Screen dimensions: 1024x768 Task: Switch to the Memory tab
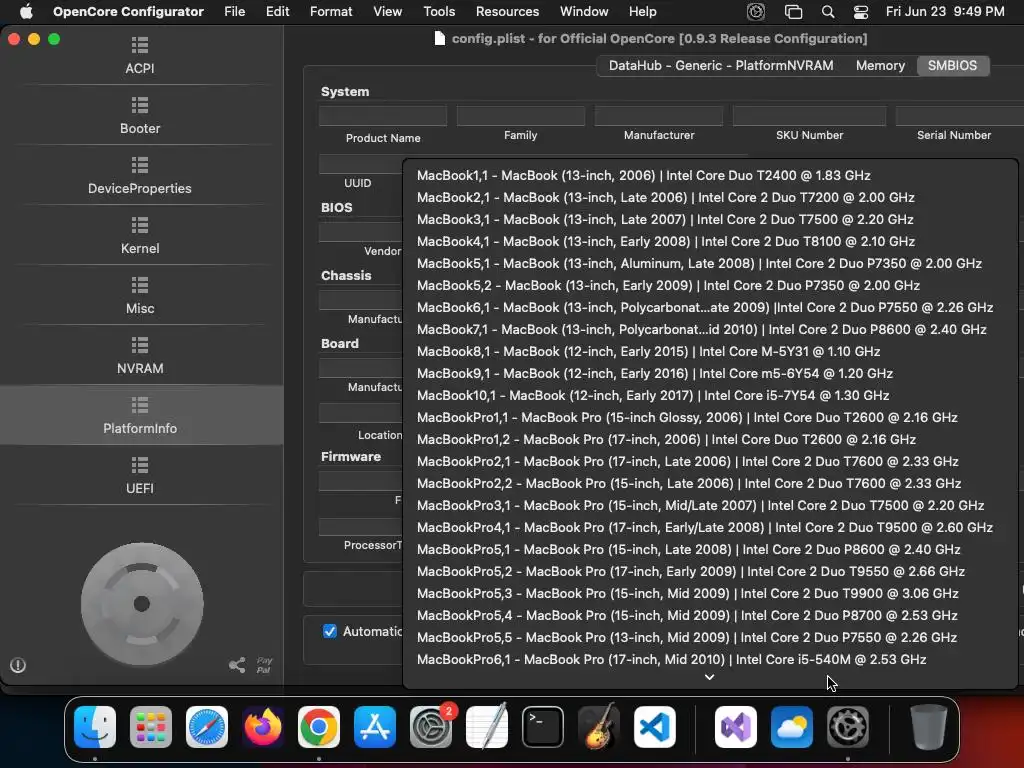(x=880, y=65)
